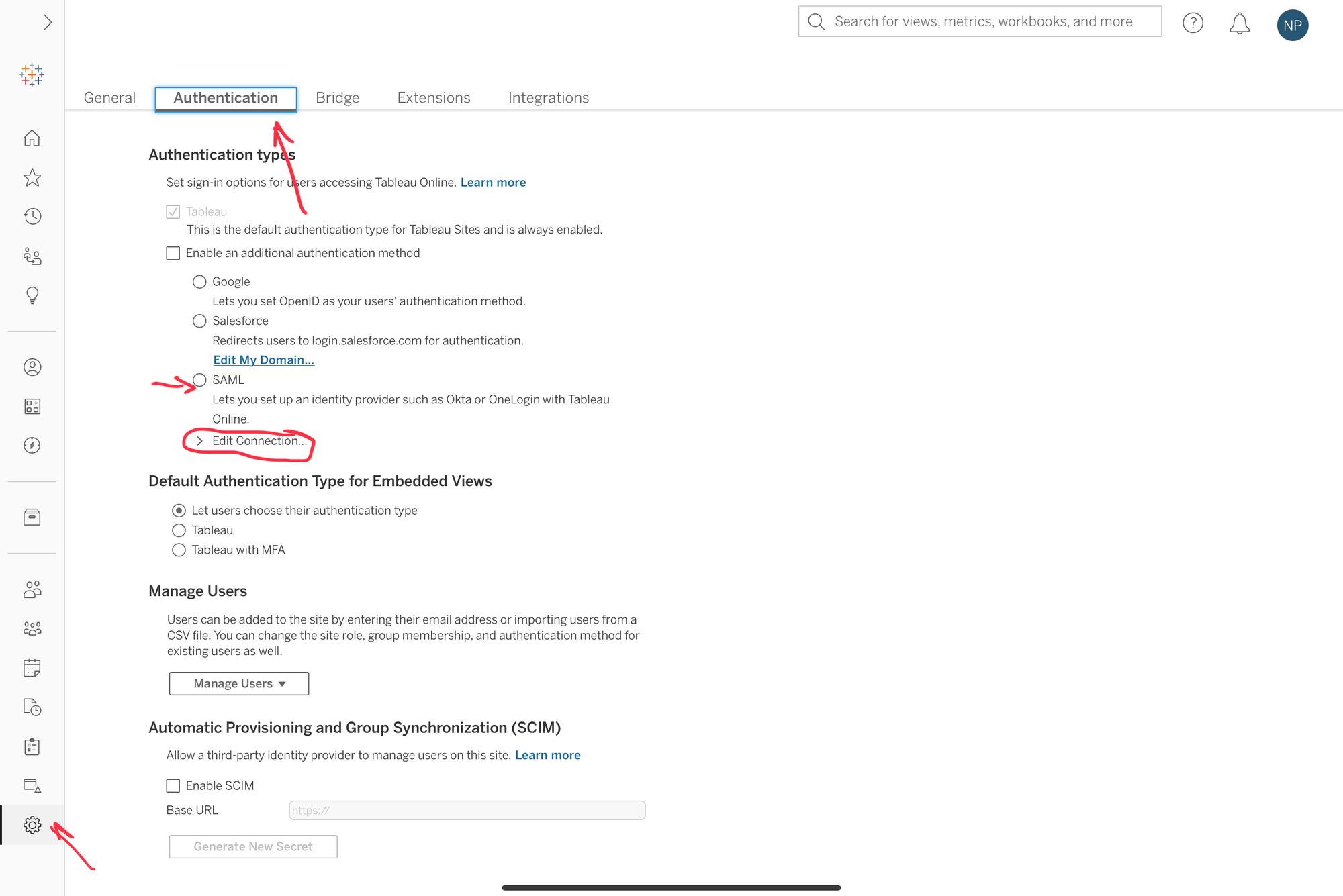The width and height of the screenshot is (1343, 896).
Task: Click the search magnifier icon
Action: (x=816, y=21)
